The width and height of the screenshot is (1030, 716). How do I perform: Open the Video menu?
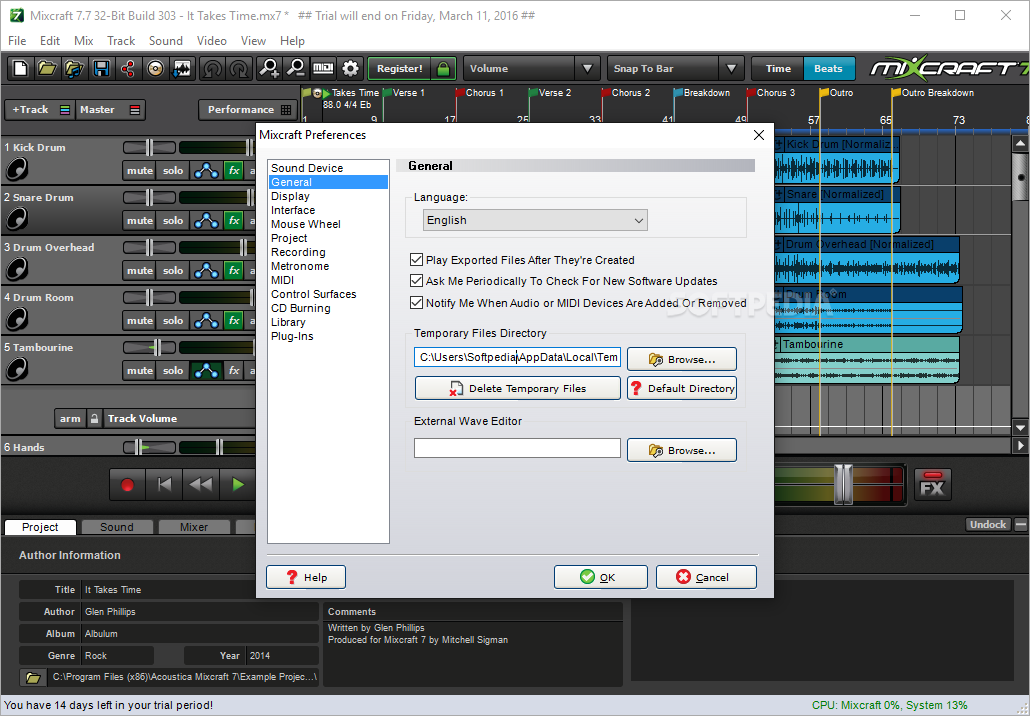coord(212,41)
